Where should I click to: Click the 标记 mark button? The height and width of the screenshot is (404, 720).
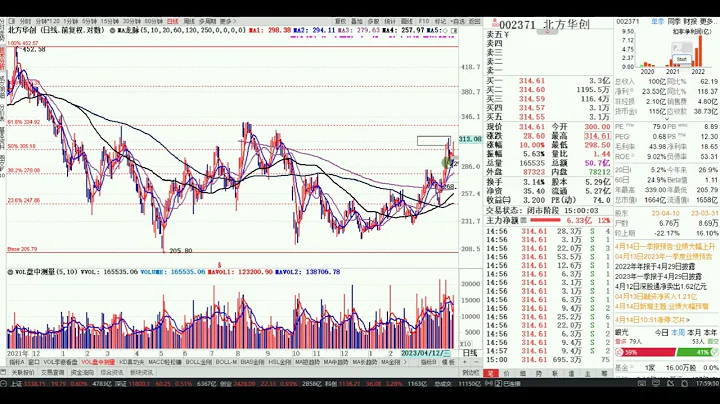(440, 22)
